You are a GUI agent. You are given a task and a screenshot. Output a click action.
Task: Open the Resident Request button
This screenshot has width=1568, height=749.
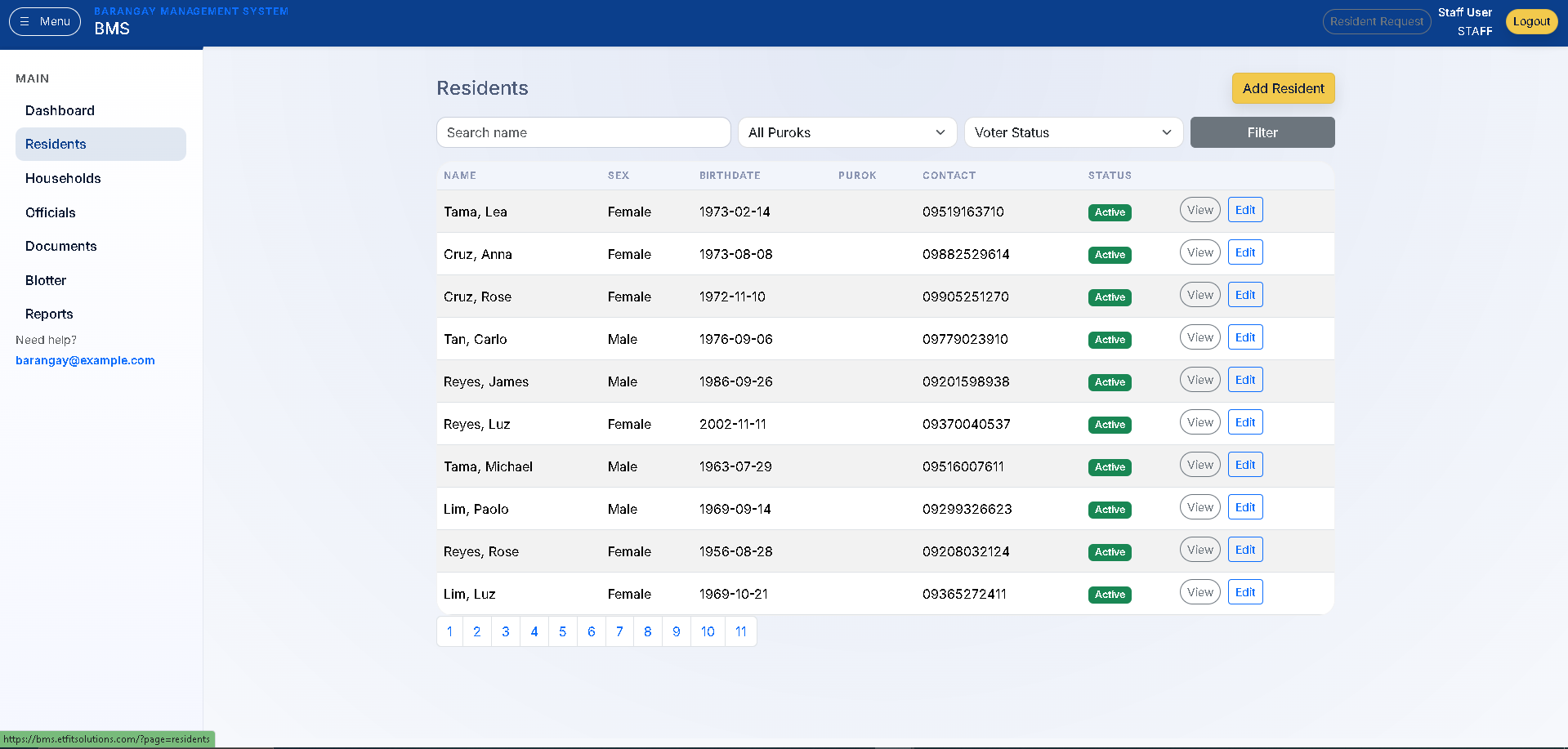point(1377,21)
